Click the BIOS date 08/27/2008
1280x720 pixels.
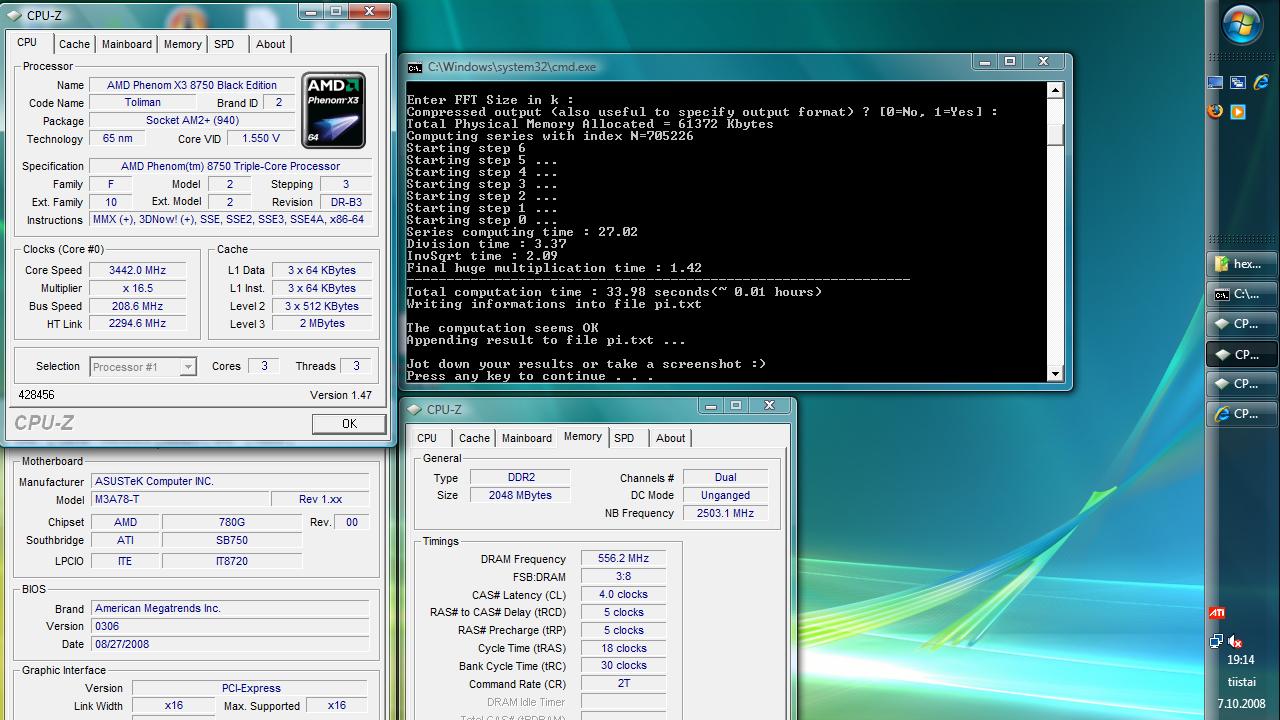pos(230,644)
